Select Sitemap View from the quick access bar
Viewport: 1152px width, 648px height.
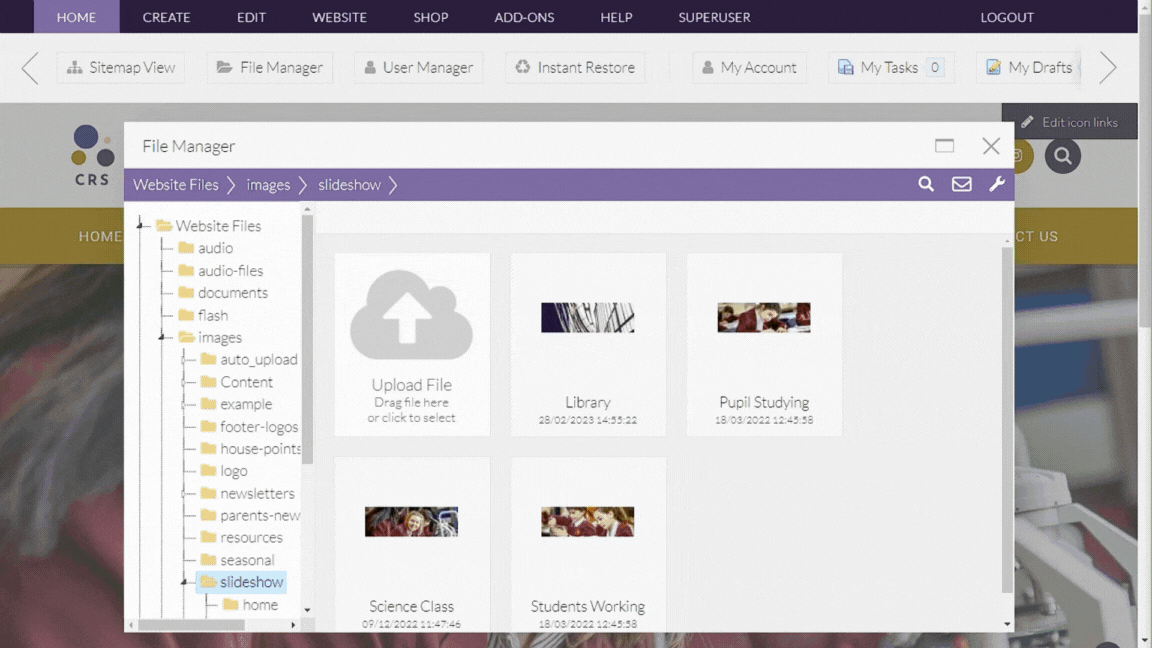pos(120,67)
